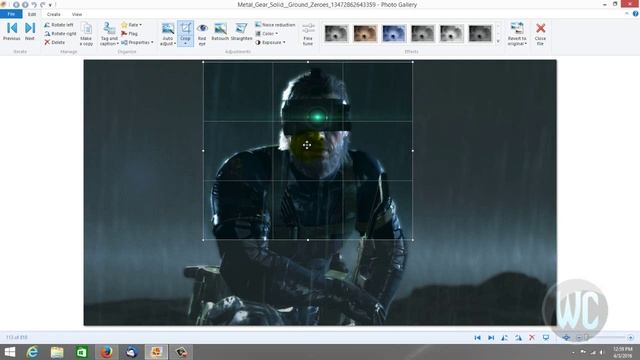Screen dimensions: 640x360
Task: Switch to the Edit tab
Action: [32, 14]
